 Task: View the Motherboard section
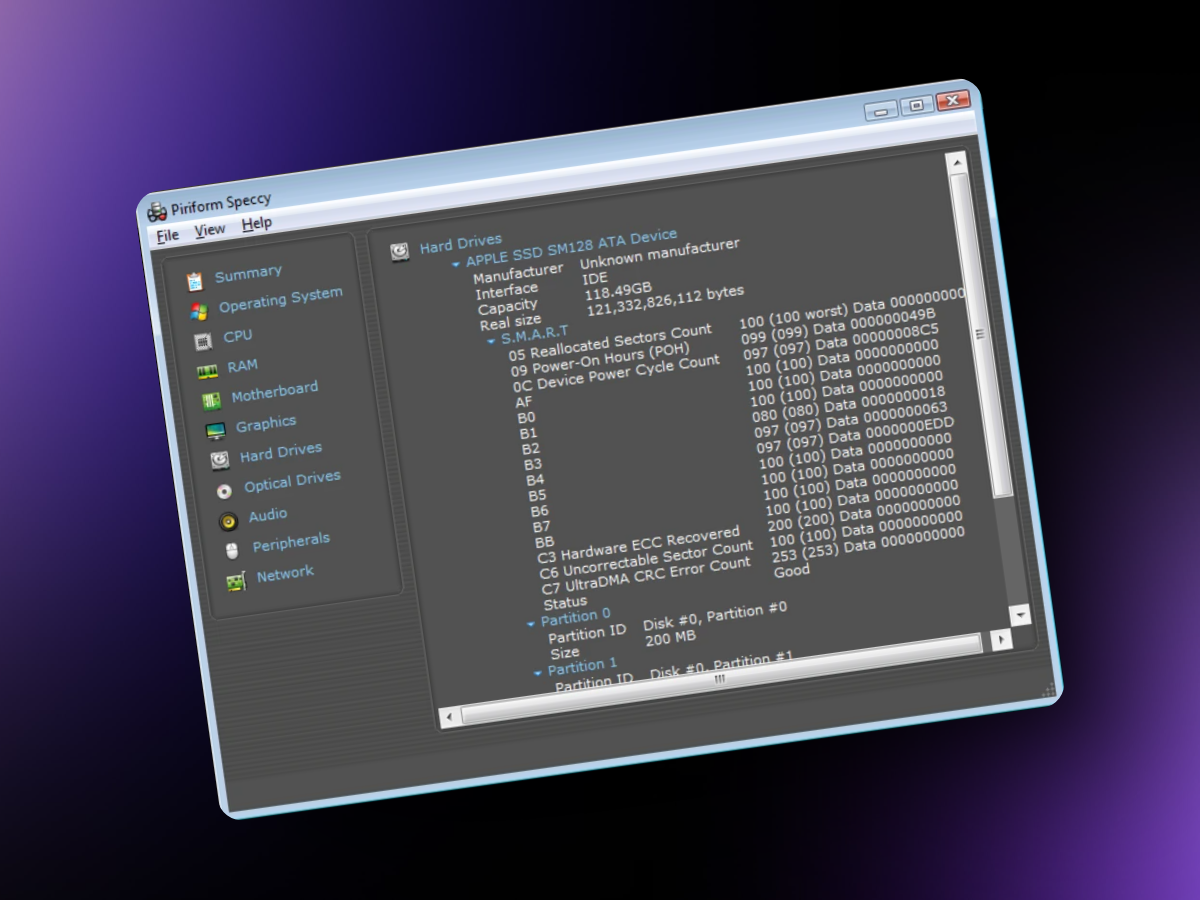pos(275,392)
